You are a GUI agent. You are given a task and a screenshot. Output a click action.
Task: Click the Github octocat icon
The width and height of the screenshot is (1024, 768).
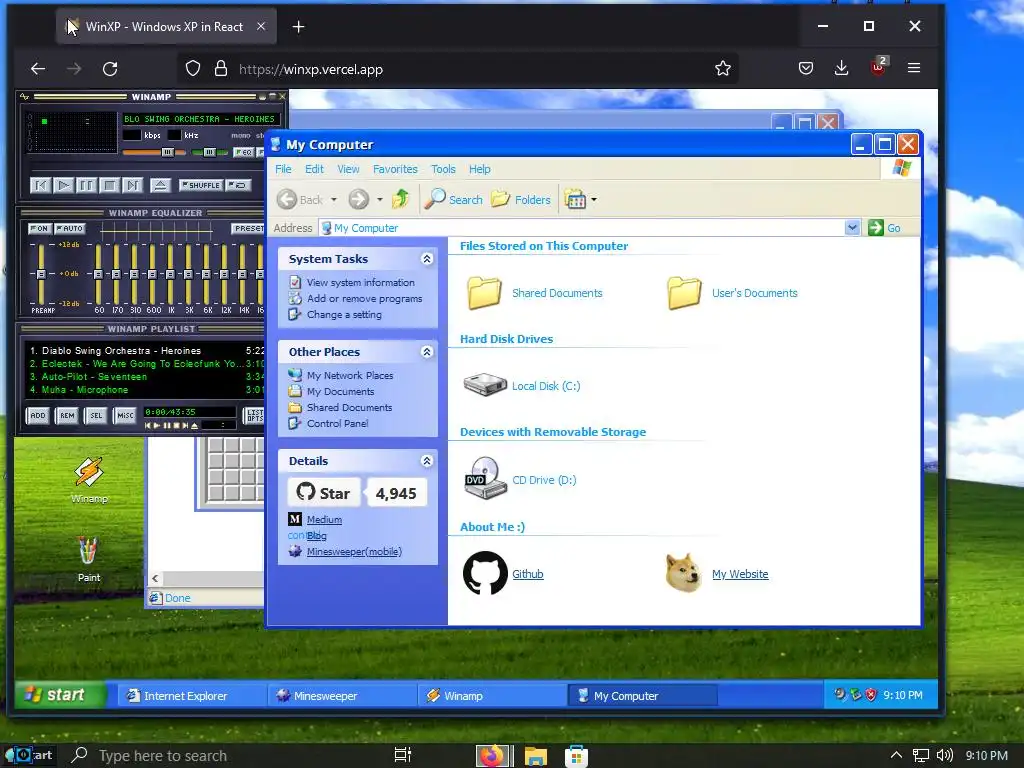[485, 573]
